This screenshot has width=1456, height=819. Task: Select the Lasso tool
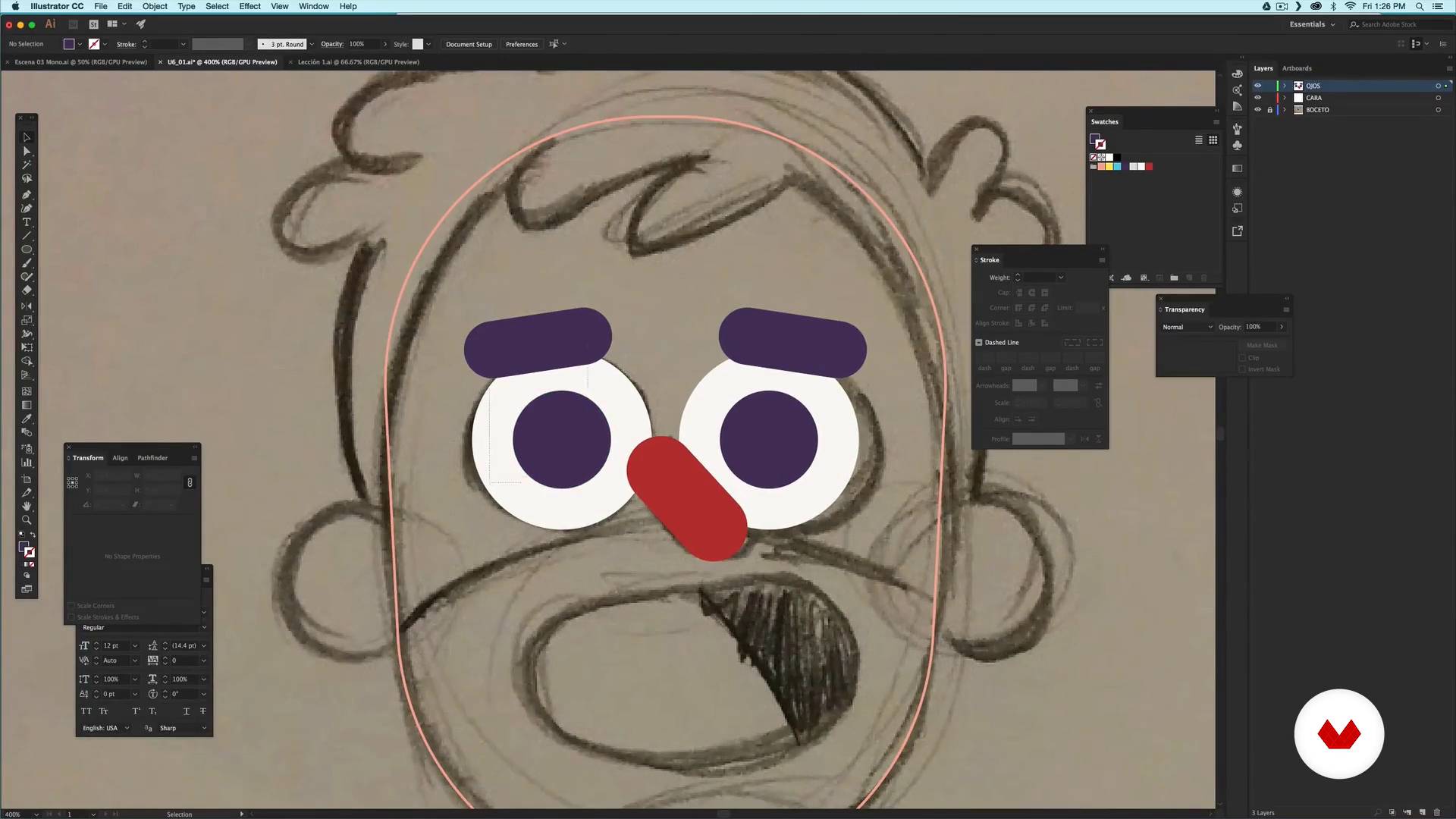27,179
